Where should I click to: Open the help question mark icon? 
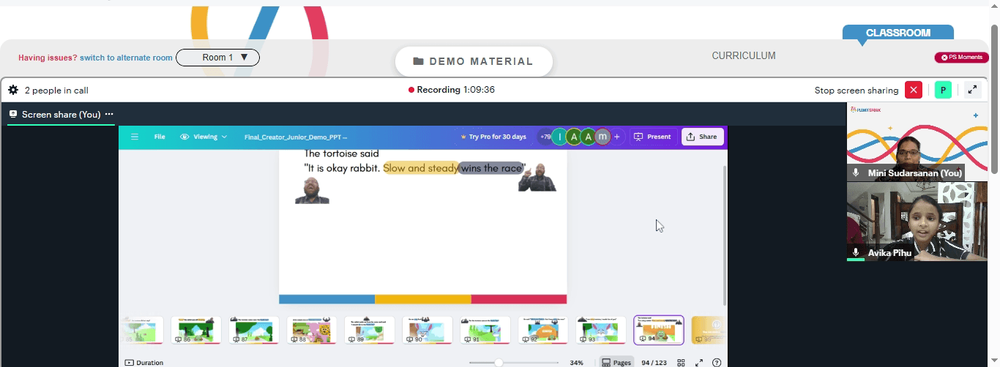pos(717,363)
